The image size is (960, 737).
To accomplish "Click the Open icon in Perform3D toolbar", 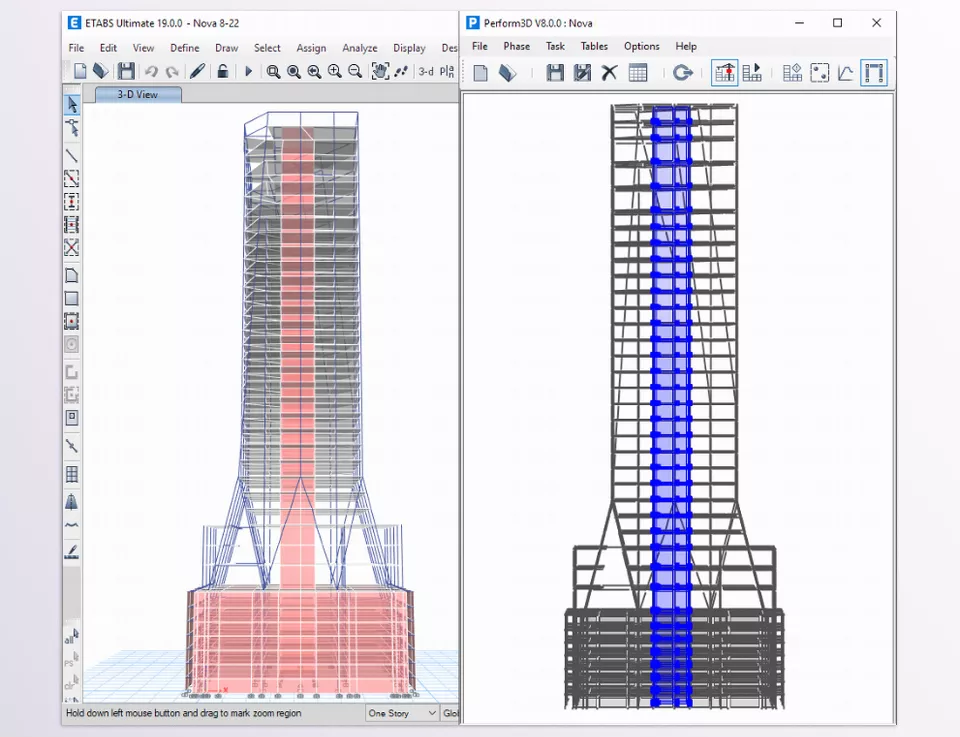I will (x=507, y=73).
